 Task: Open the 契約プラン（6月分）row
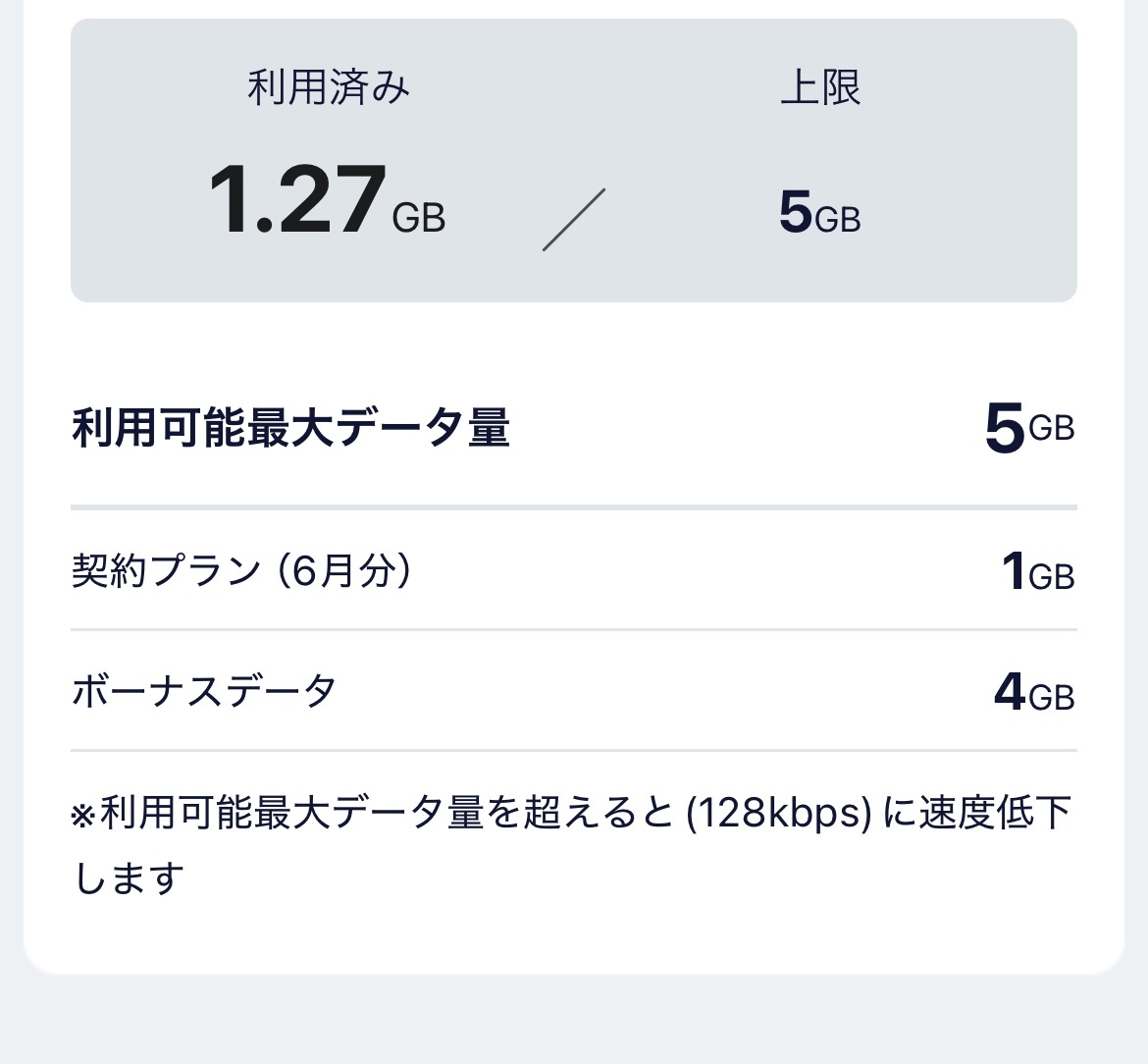574,570
